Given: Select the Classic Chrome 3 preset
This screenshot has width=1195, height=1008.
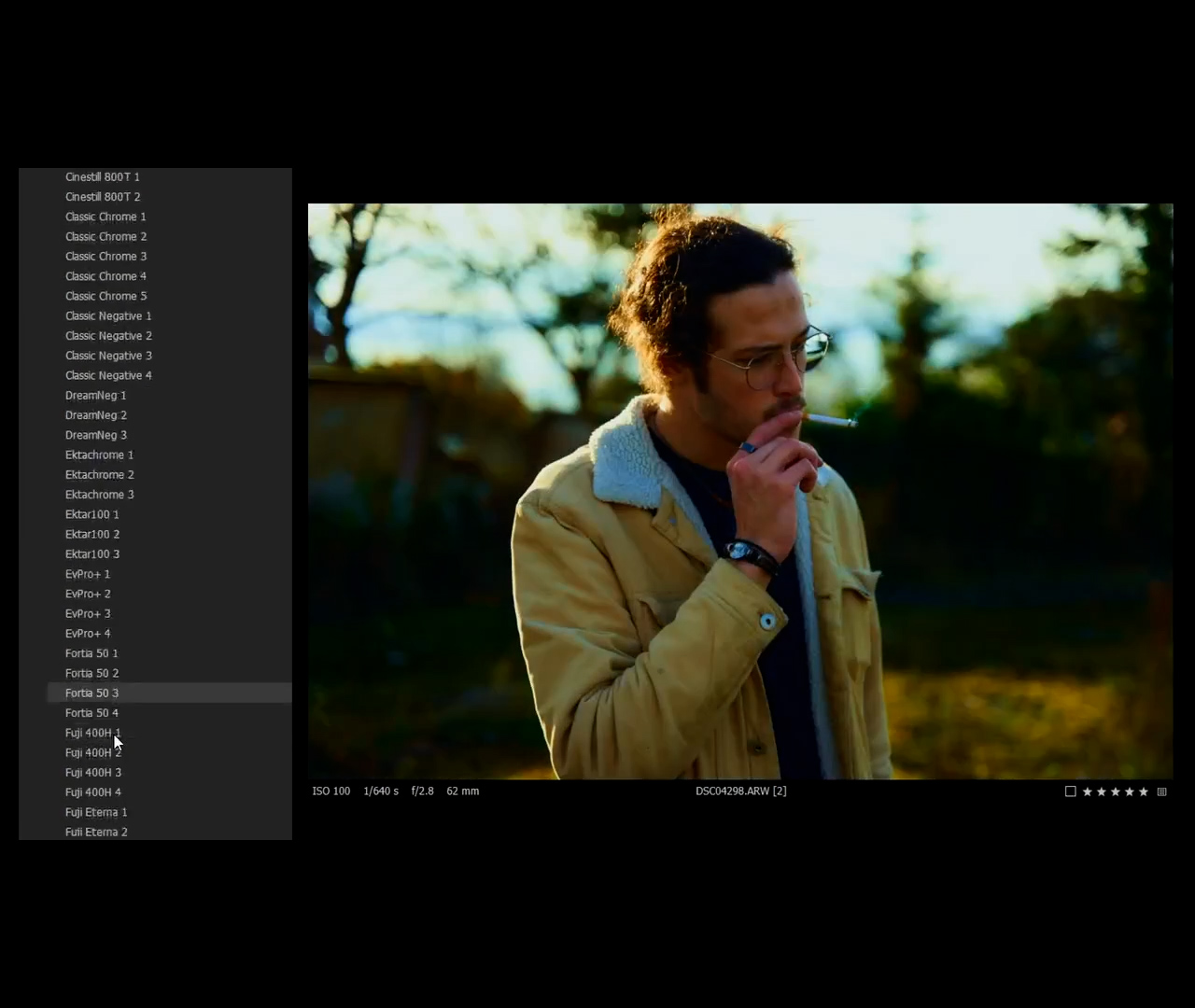Looking at the screenshot, I should click(x=105, y=256).
